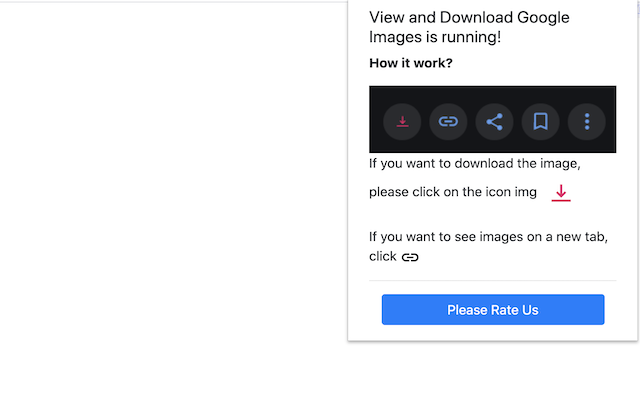
Task: Click "If you want to download the image," text
Action: click(x=474, y=163)
